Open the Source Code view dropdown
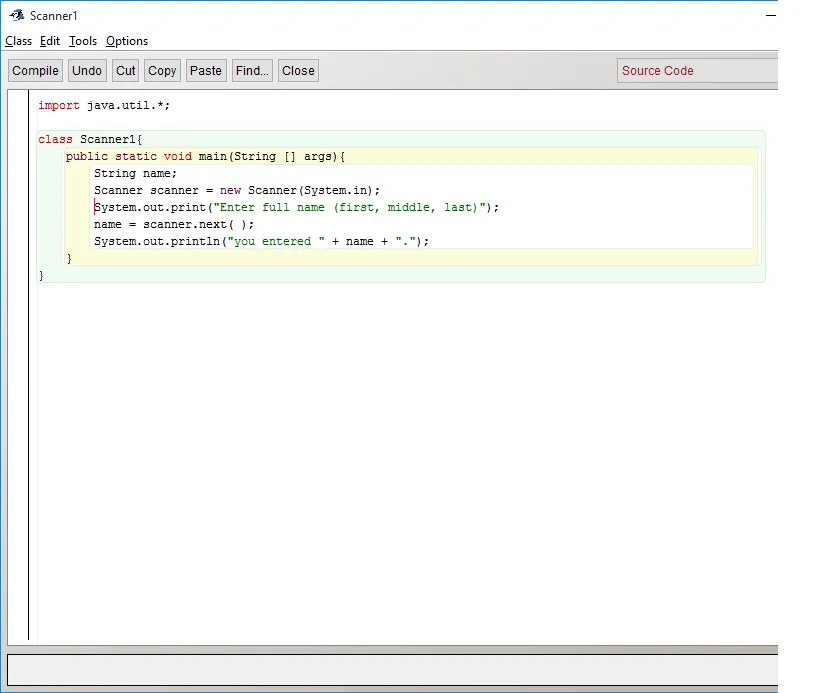This screenshot has height=693, width=819. pyautogui.click(x=697, y=71)
